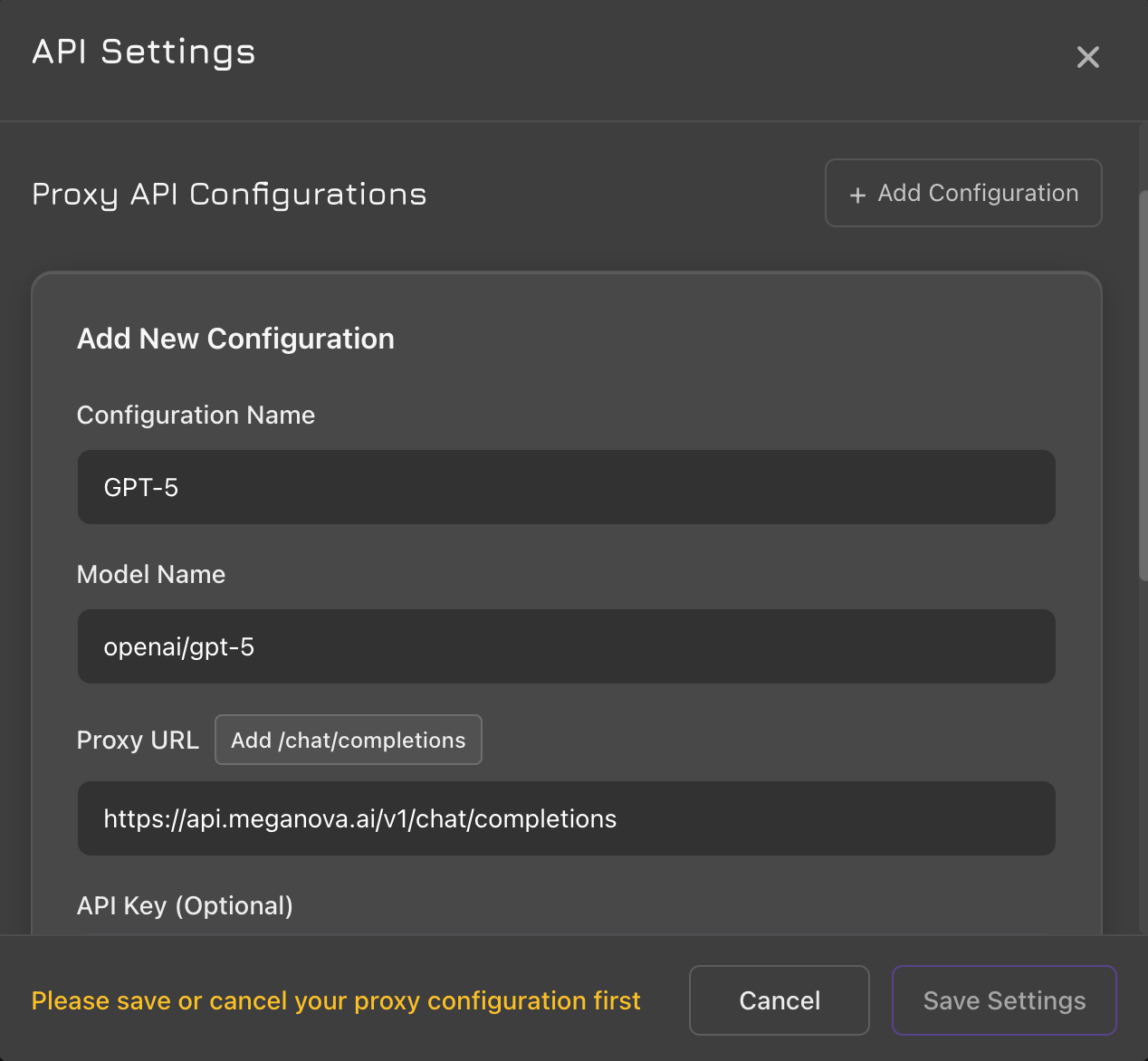Focus the Configuration Name field containing GPT-5
The width and height of the screenshot is (1148, 1061).
click(x=566, y=487)
